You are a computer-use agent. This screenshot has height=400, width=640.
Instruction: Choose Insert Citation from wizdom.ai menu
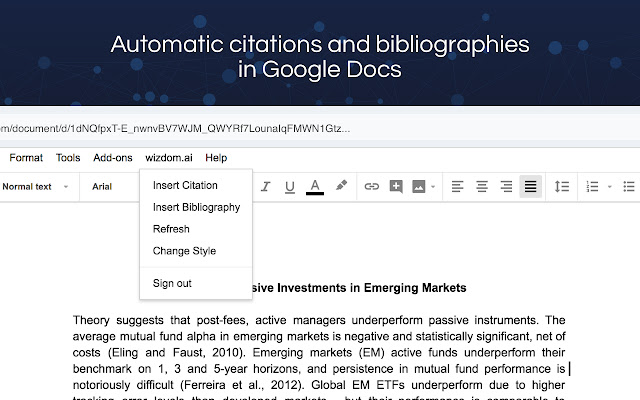185,185
